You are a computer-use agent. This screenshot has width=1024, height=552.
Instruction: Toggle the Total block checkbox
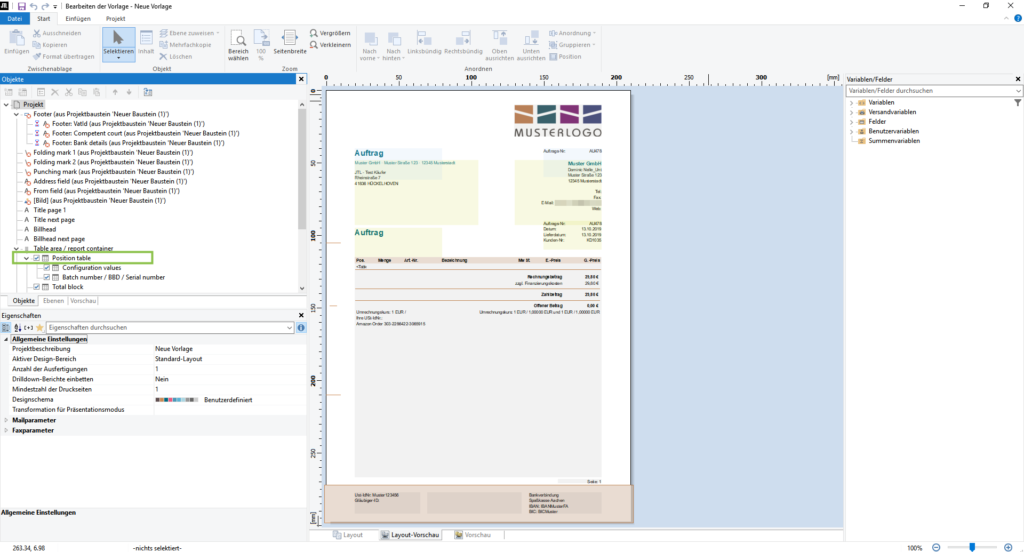tap(37, 287)
